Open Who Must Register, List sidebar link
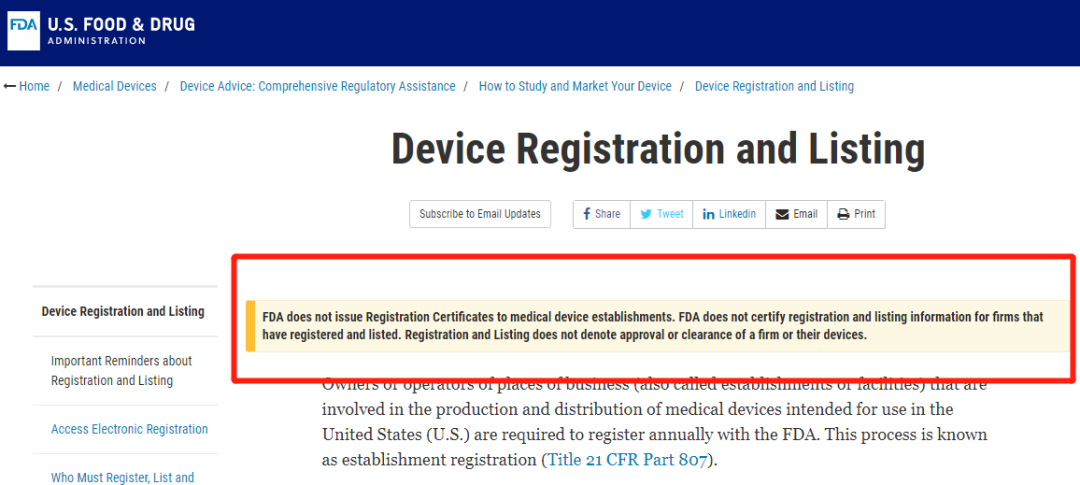This screenshot has height=485, width=1080. point(122,477)
